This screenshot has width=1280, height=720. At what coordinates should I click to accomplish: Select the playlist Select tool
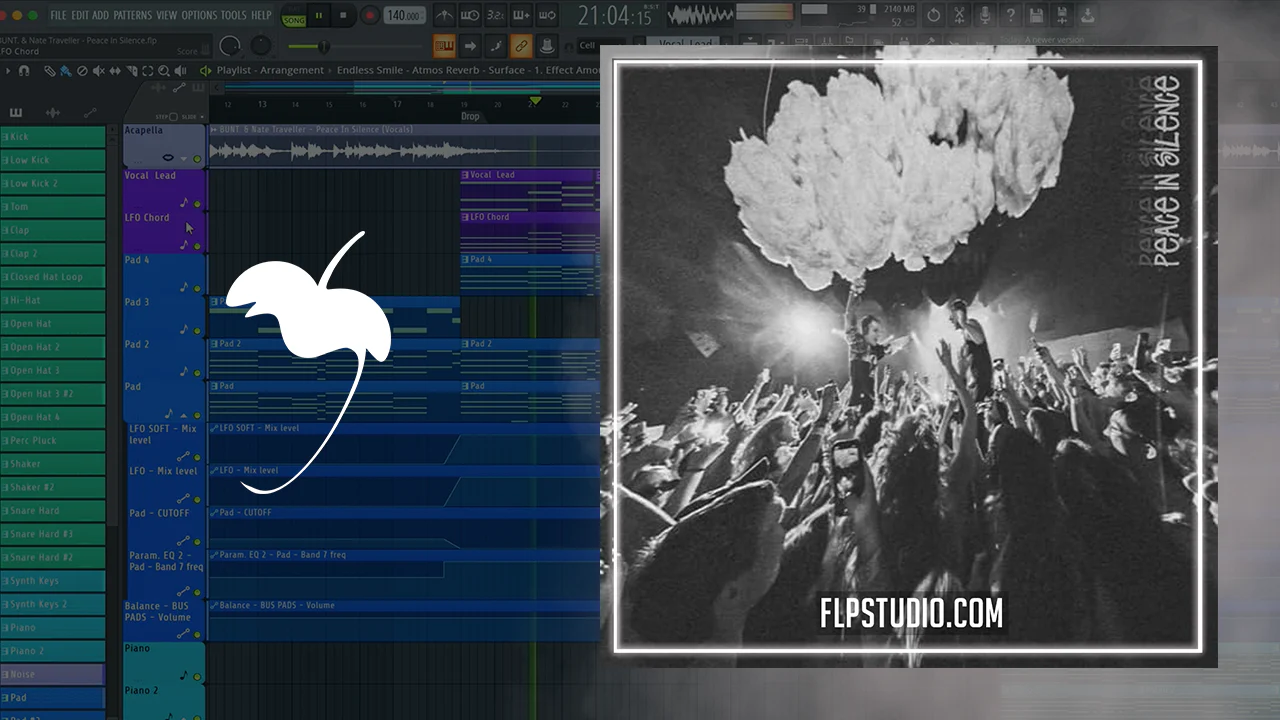point(148,71)
